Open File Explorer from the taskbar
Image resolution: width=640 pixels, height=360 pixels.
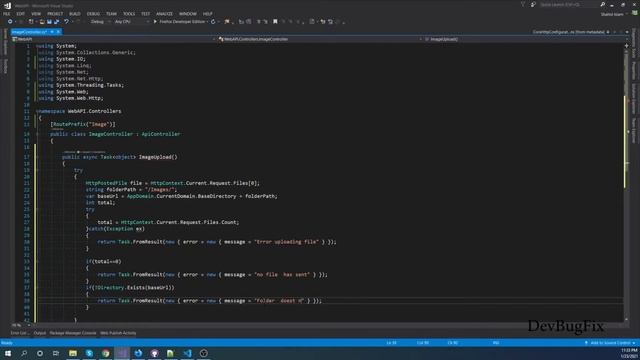pyautogui.click(x=73, y=353)
